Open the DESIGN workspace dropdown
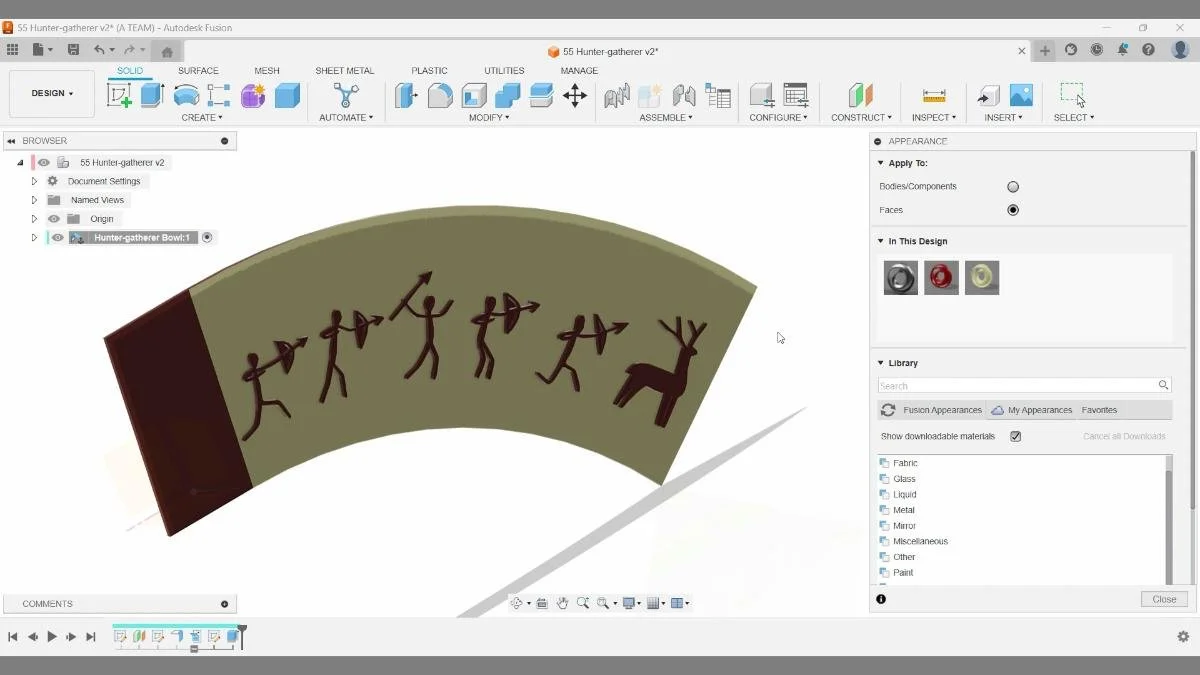1200x675 pixels. 51,92
